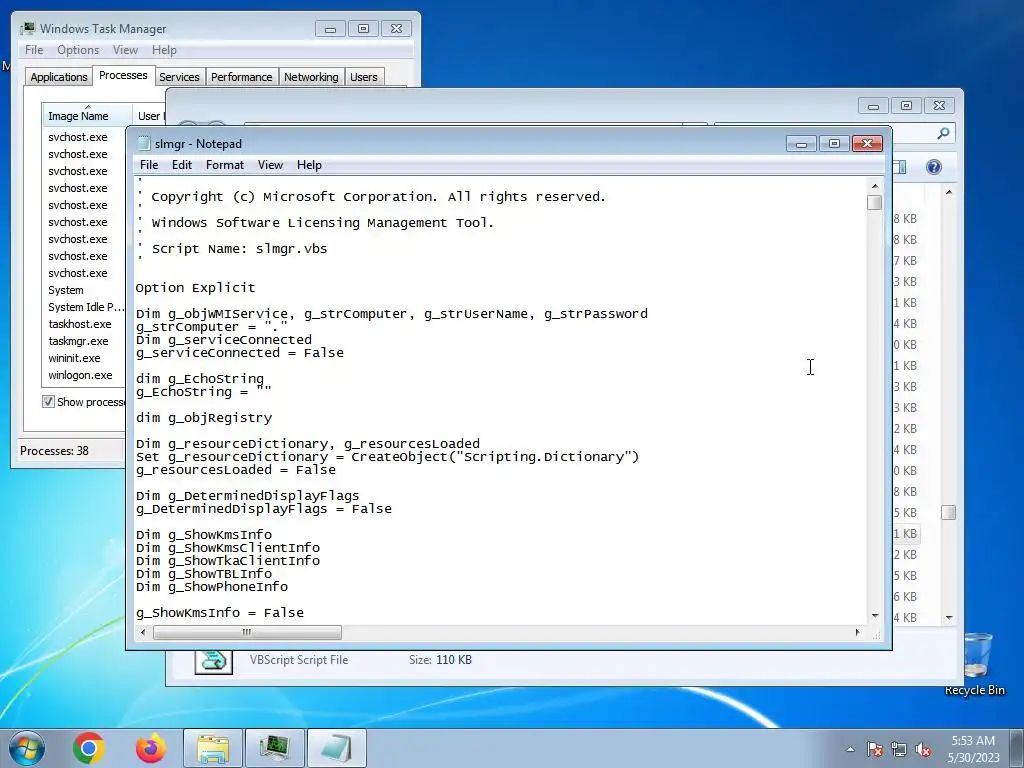Click the VBScript file preview icon
1024x768 pixels.
(214, 661)
